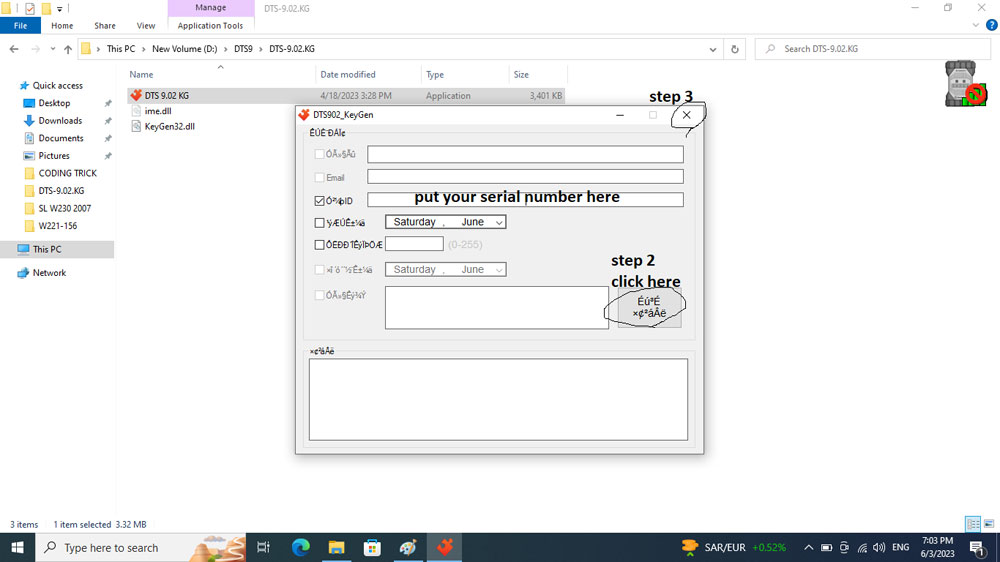The height and width of the screenshot is (562, 1000).
Task: Select KeyGen32.dll in the file list
Action: pos(169,127)
